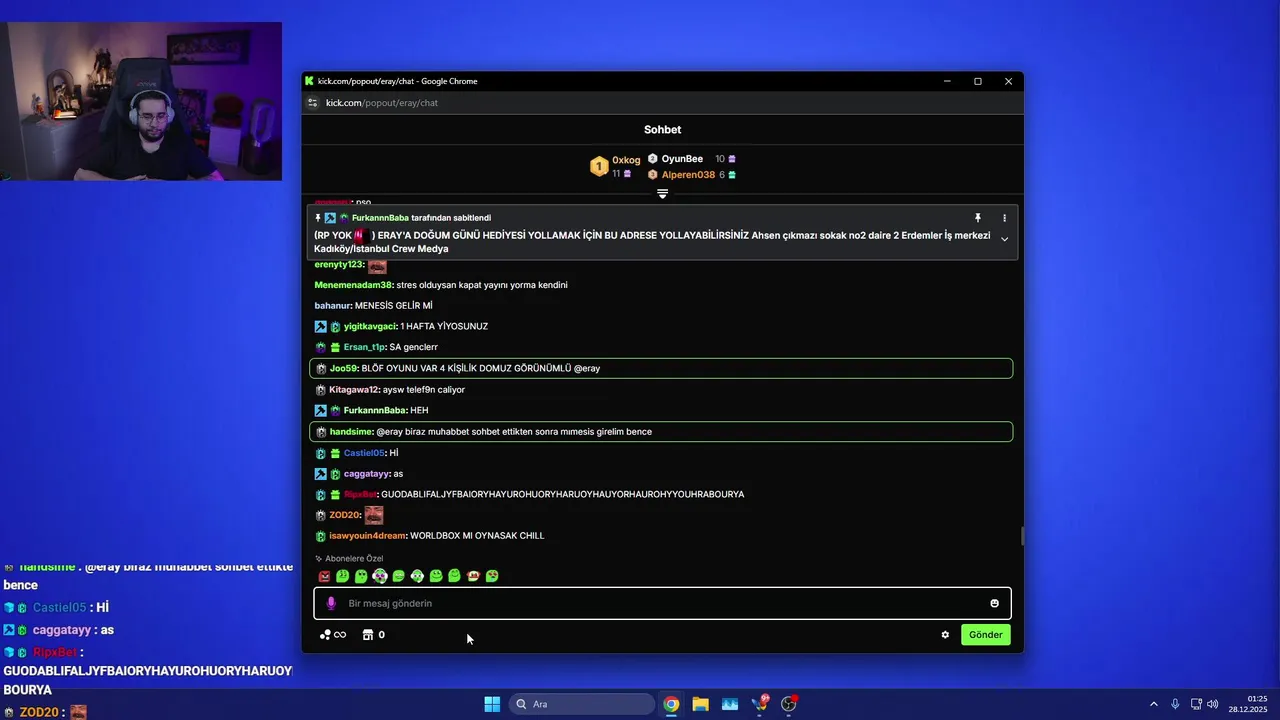Image resolution: width=1280 pixels, height=720 pixels.
Task: Click the 'Sohbet' chat header title
Action: 662,130
